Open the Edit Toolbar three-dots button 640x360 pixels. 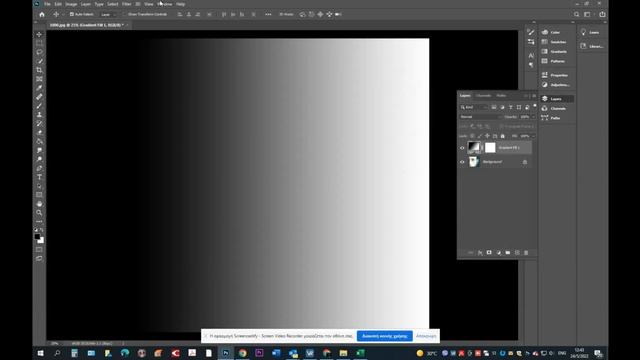(x=39, y=222)
